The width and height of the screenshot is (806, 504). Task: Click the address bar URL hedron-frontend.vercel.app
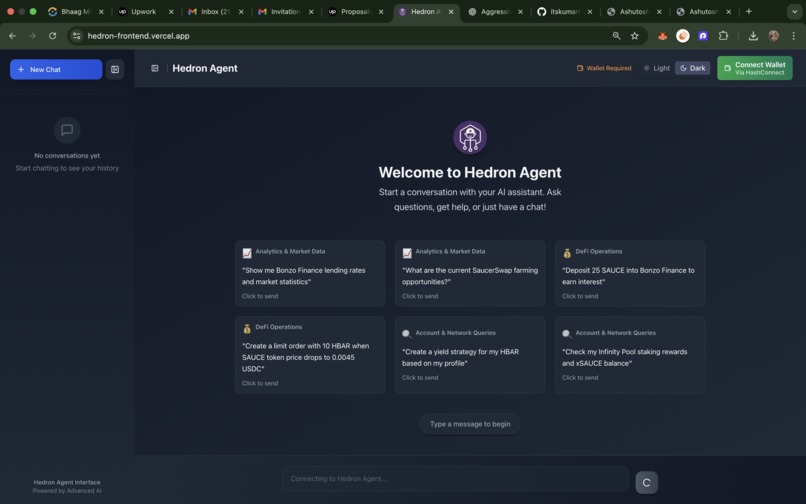point(139,36)
